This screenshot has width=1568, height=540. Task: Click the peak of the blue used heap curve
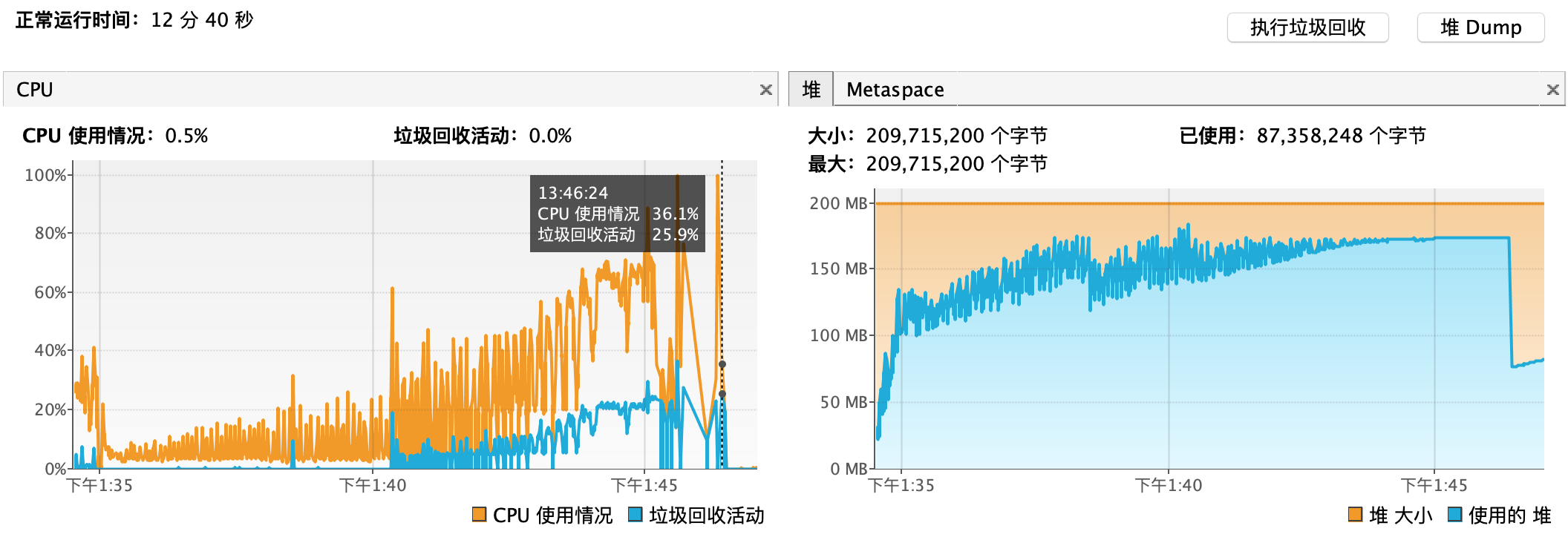(1188, 225)
